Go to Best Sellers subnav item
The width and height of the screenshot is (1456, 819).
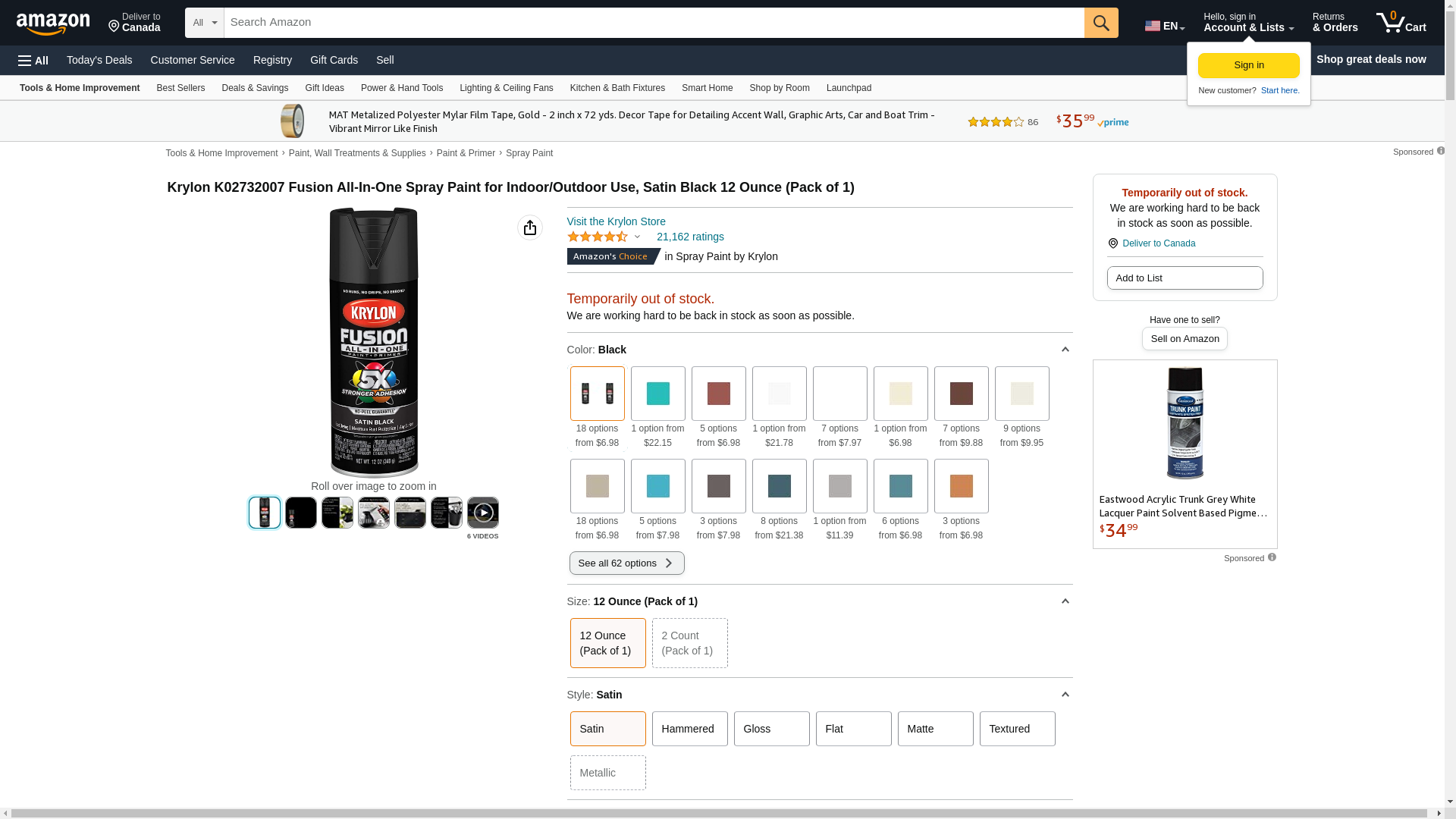180,88
